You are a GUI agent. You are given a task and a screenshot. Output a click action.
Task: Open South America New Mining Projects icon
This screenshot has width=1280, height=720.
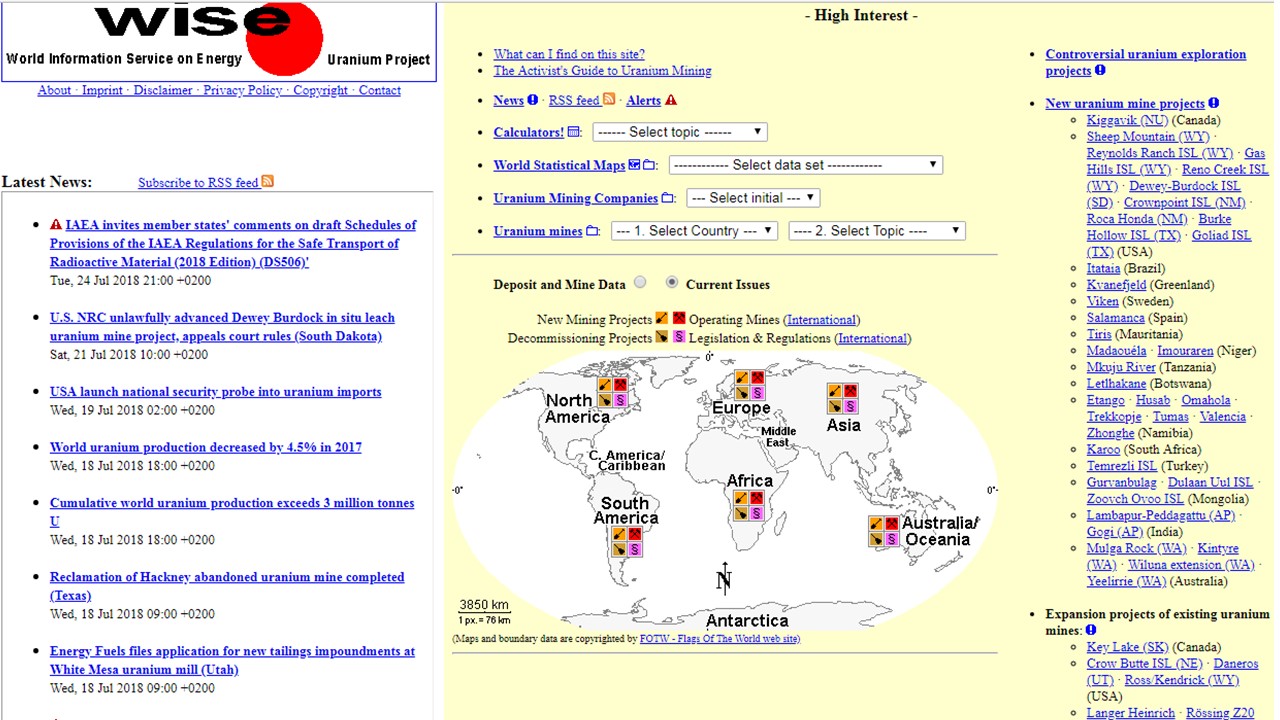[x=620, y=534]
